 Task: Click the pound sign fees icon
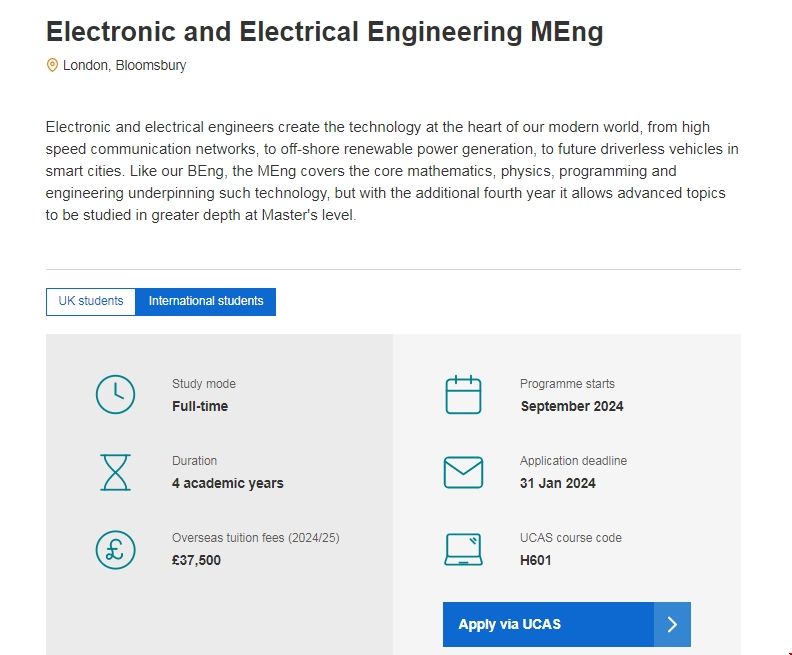click(x=115, y=549)
